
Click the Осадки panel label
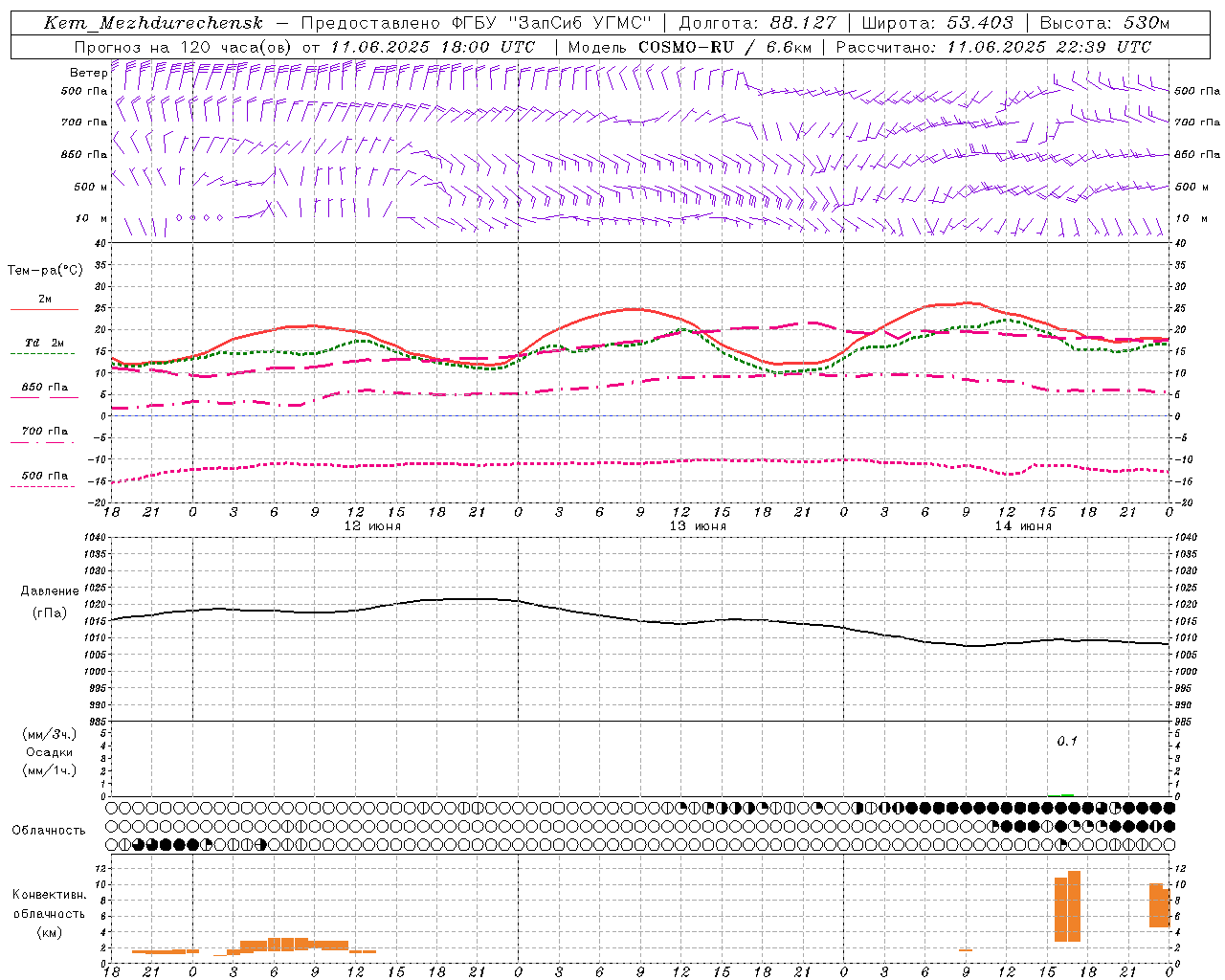click(x=50, y=752)
